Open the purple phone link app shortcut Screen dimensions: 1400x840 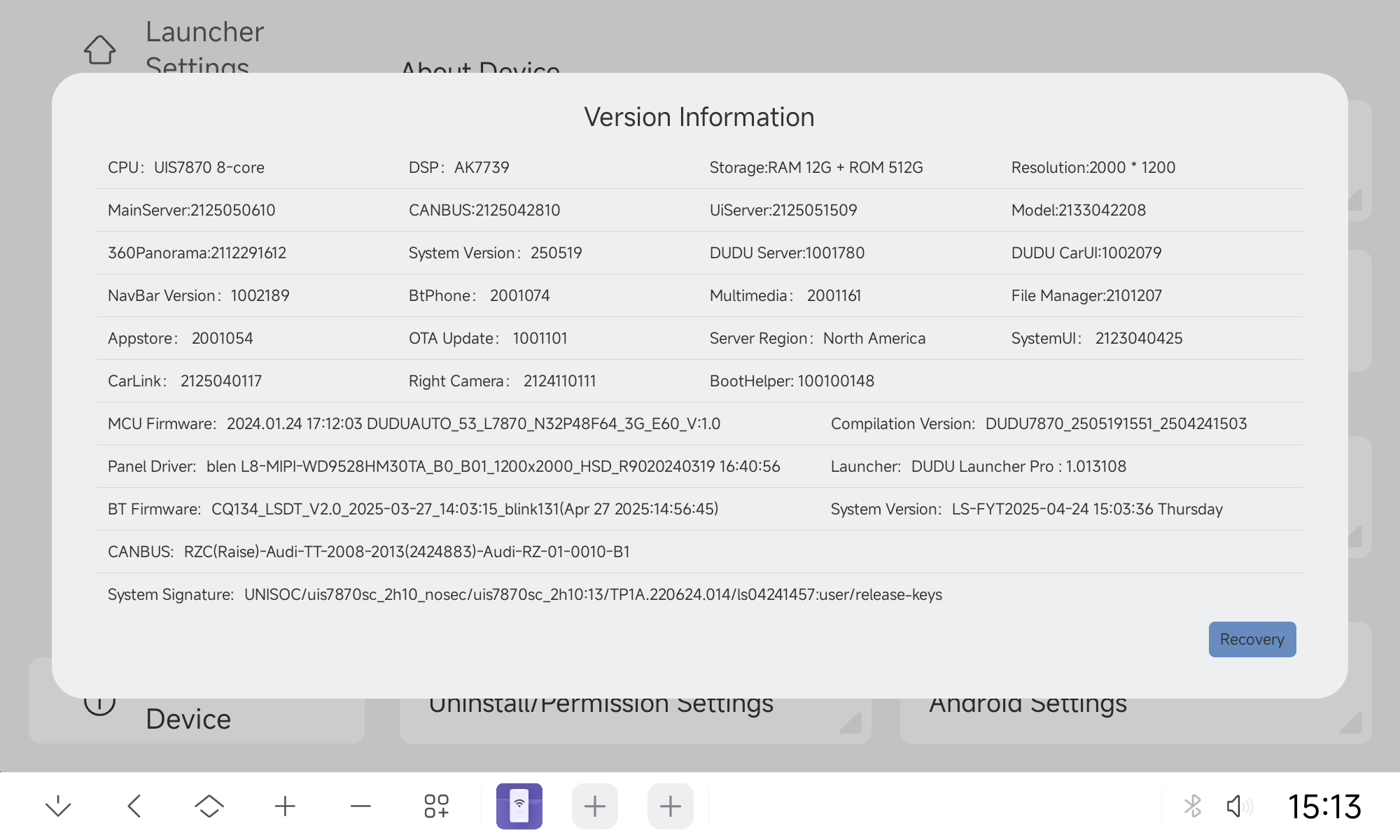pos(519,806)
